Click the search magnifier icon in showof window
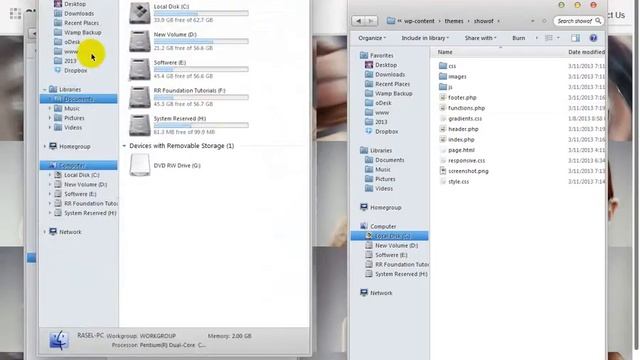 click(598, 21)
